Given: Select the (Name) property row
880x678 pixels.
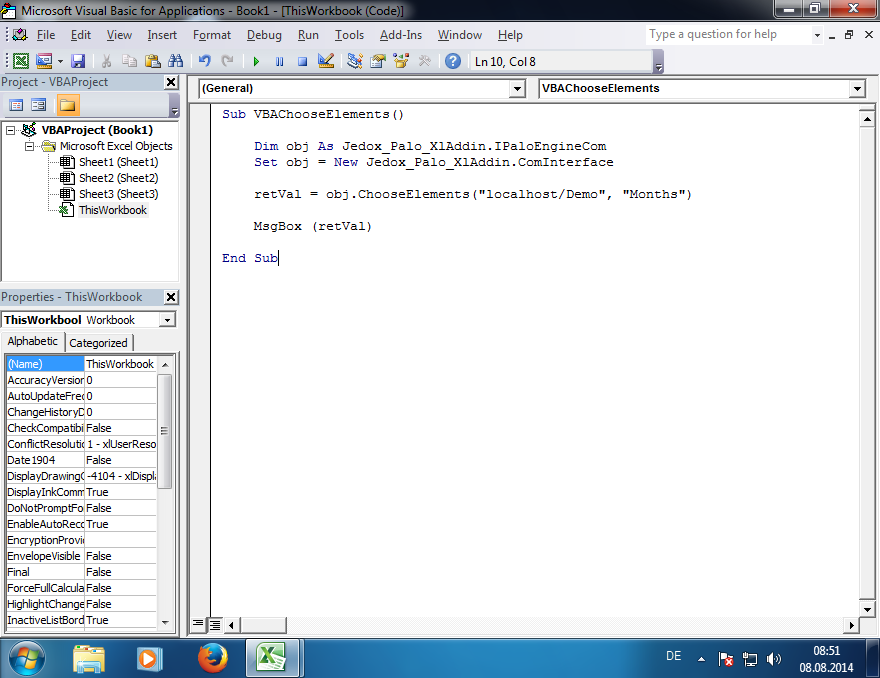Looking at the screenshot, I should (81, 364).
